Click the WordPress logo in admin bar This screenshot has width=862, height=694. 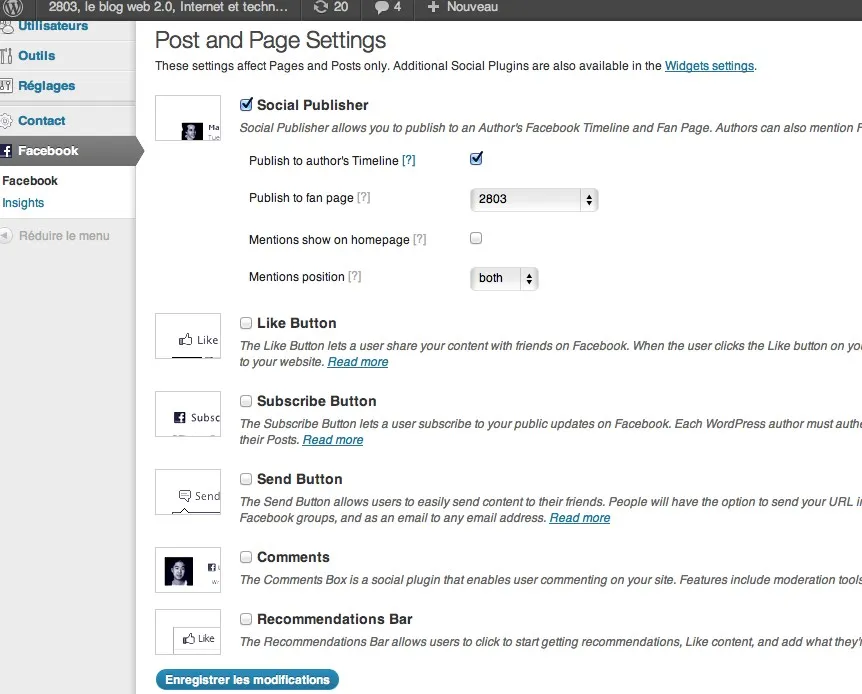point(13,7)
